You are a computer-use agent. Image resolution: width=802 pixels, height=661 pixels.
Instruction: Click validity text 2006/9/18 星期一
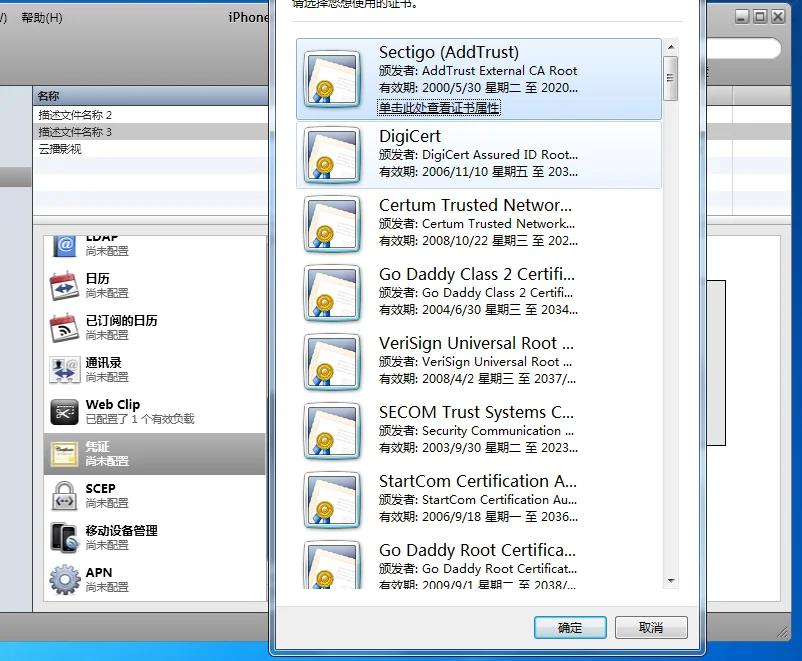point(472,517)
